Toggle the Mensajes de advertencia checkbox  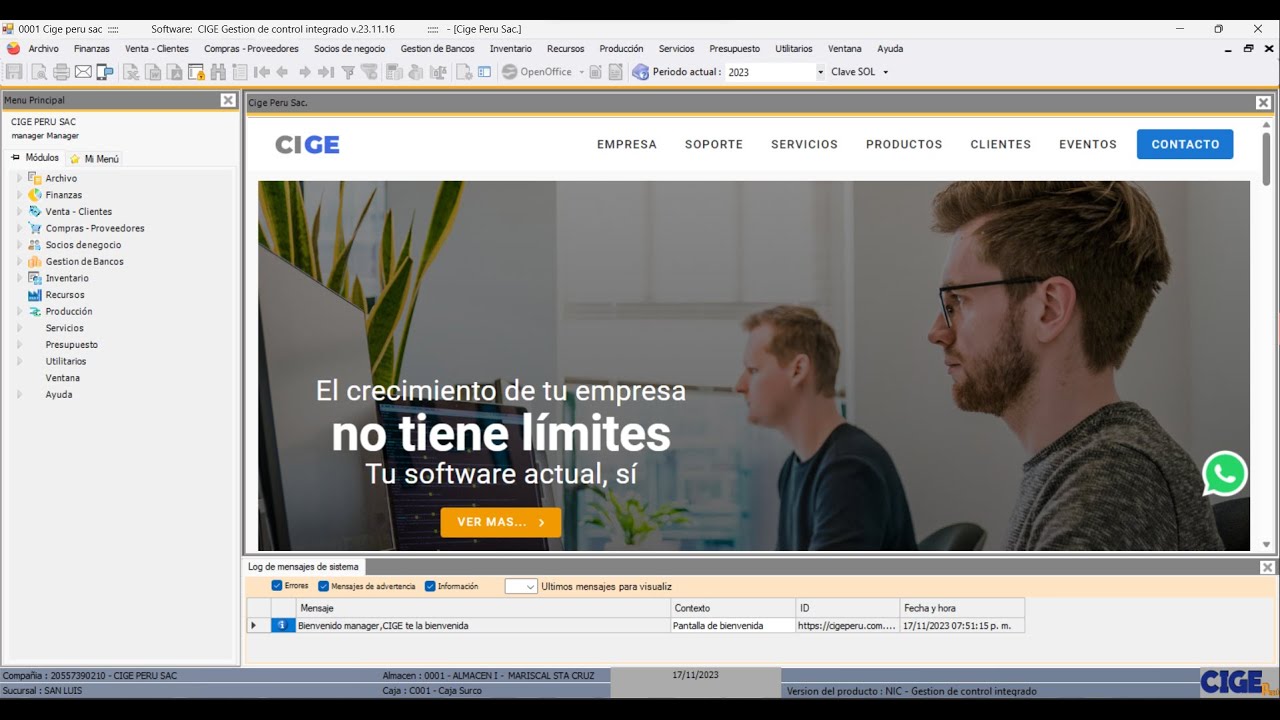click(323, 586)
